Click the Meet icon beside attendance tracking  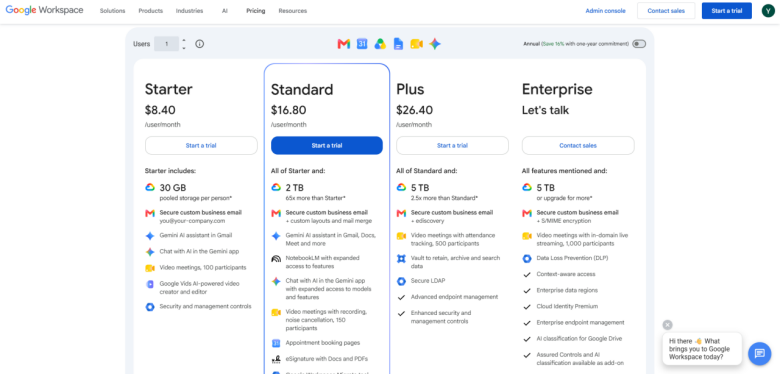(x=401, y=236)
